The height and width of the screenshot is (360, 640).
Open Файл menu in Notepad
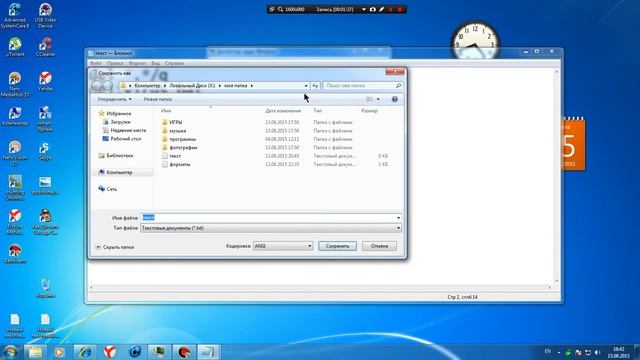pos(96,63)
